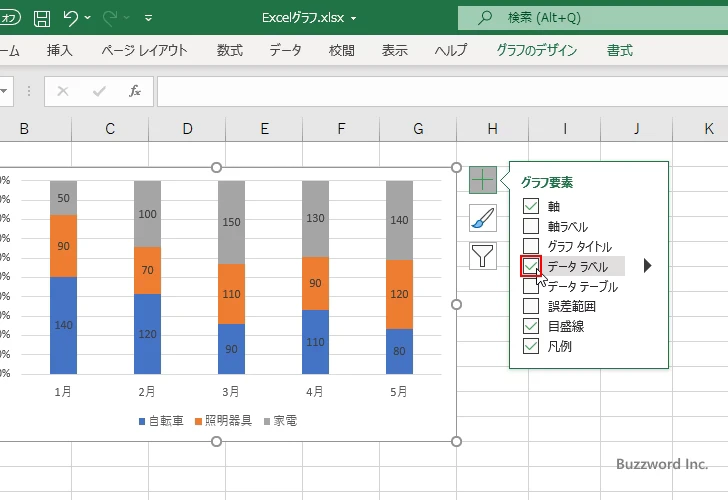Click the formula bar cancel X icon
Viewport: 728px width, 500px height.
[x=63, y=91]
